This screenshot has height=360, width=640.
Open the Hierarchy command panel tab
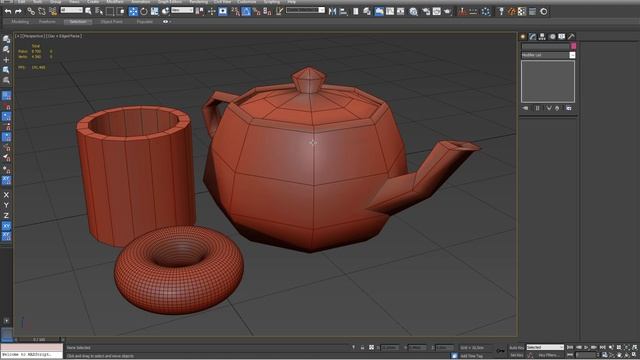(542, 37)
